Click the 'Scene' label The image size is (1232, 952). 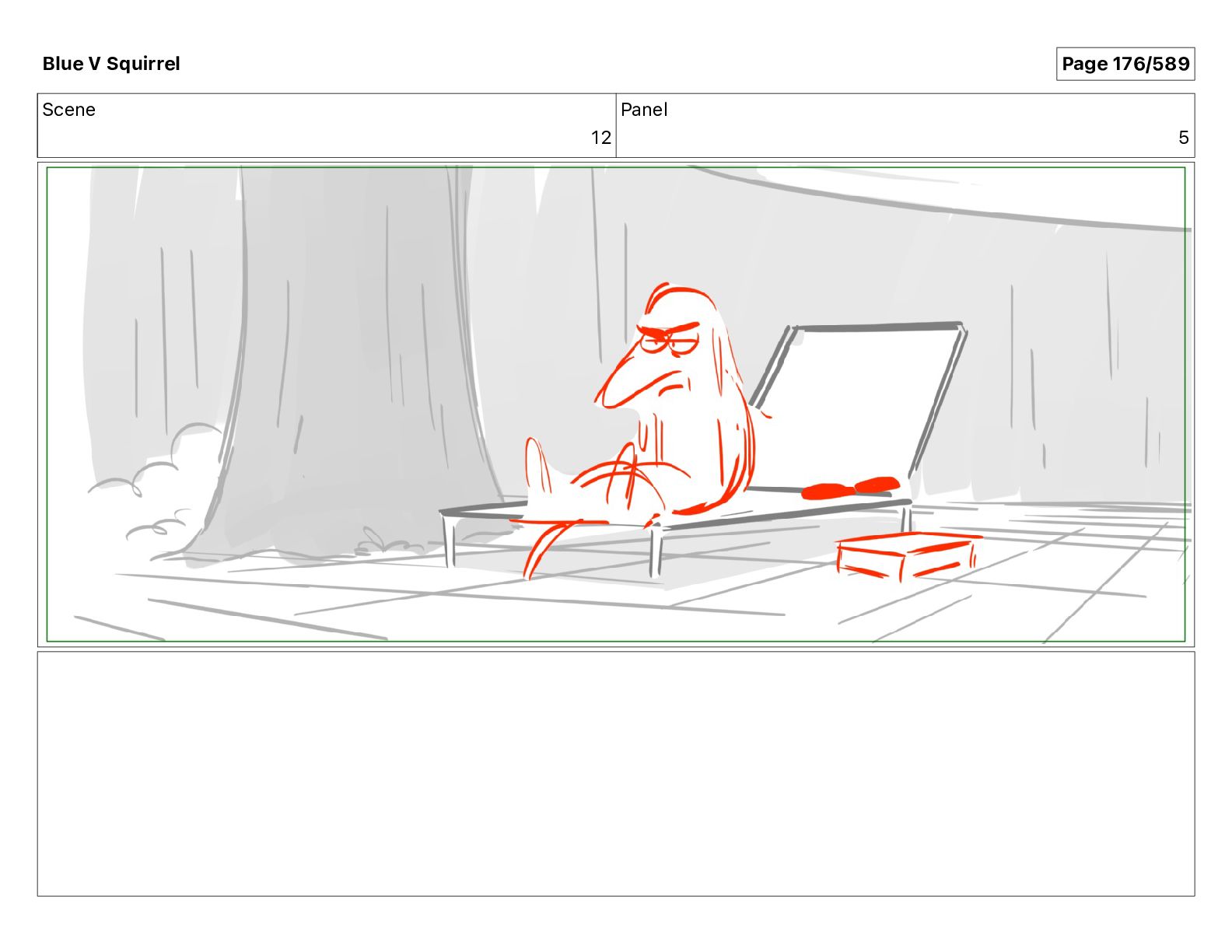pyautogui.click(x=68, y=110)
